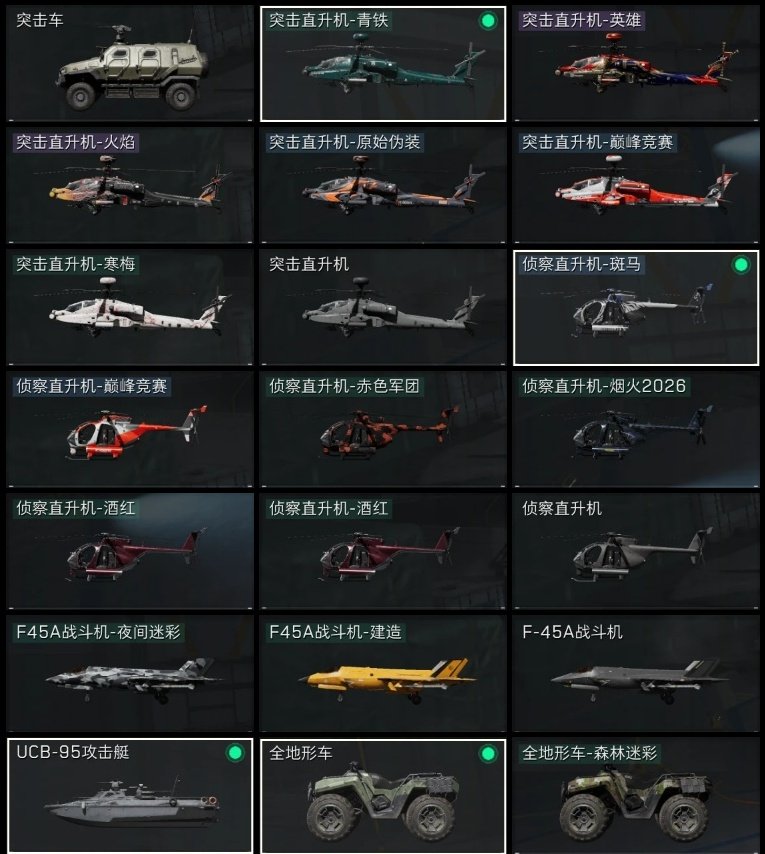Choose the F45A战斗机-夜间迷彩 jet skin
The width and height of the screenshot is (765, 854).
pos(130,674)
